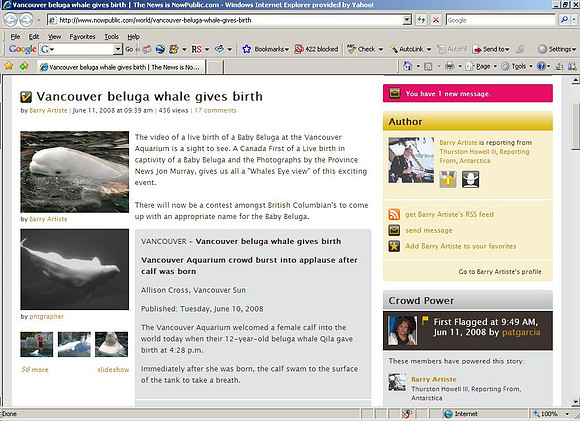Open the surfacing beluga whale photo
Viewport: 580px width, 421px height.
(x=75, y=172)
